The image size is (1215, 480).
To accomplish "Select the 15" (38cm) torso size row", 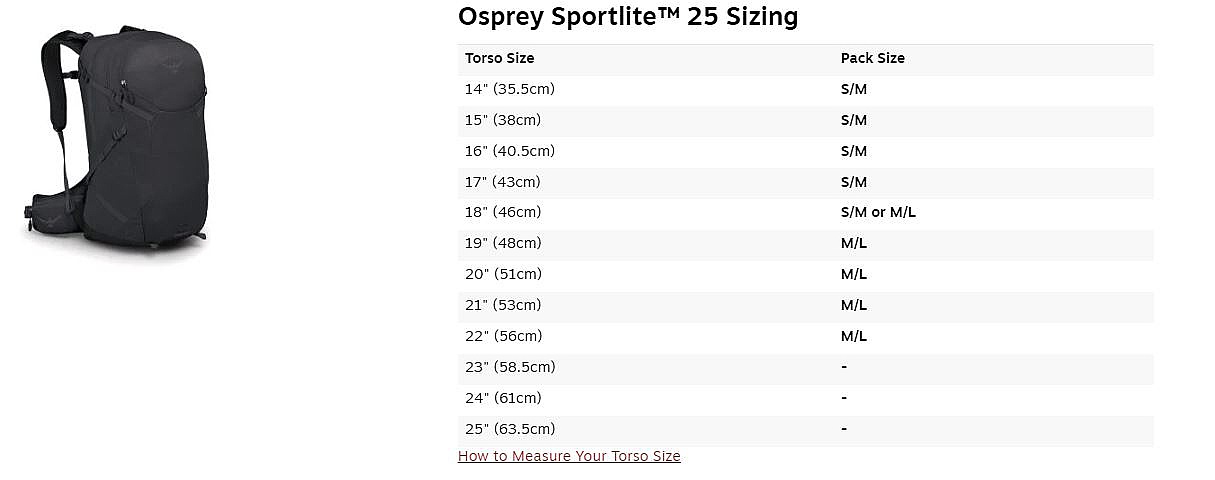I will coord(502,120).
